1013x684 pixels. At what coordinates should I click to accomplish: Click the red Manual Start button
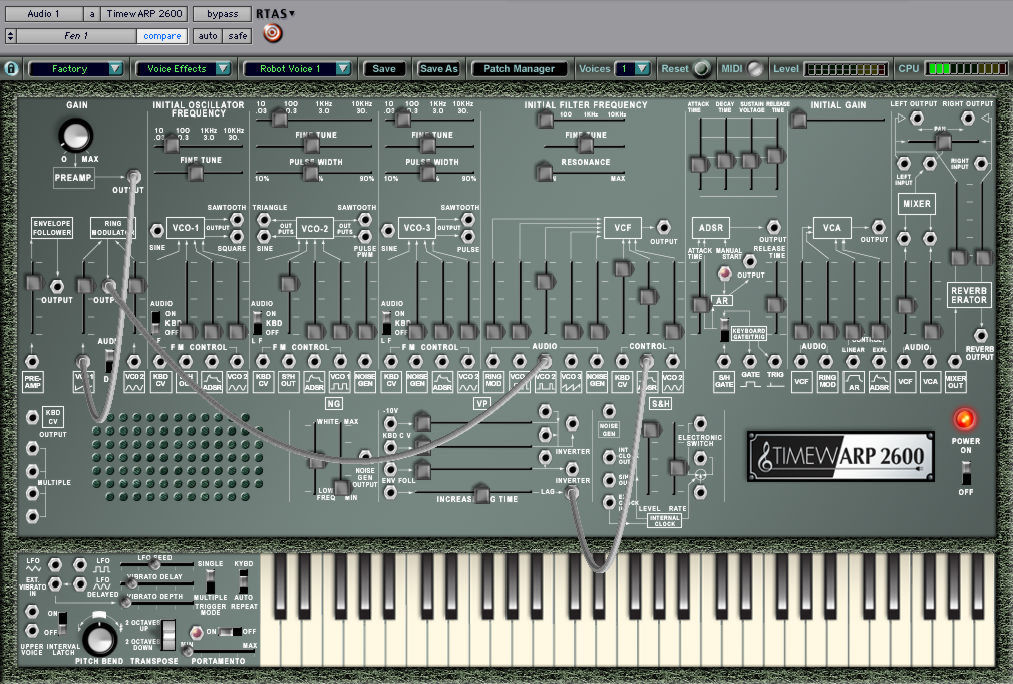coord(725,274)
